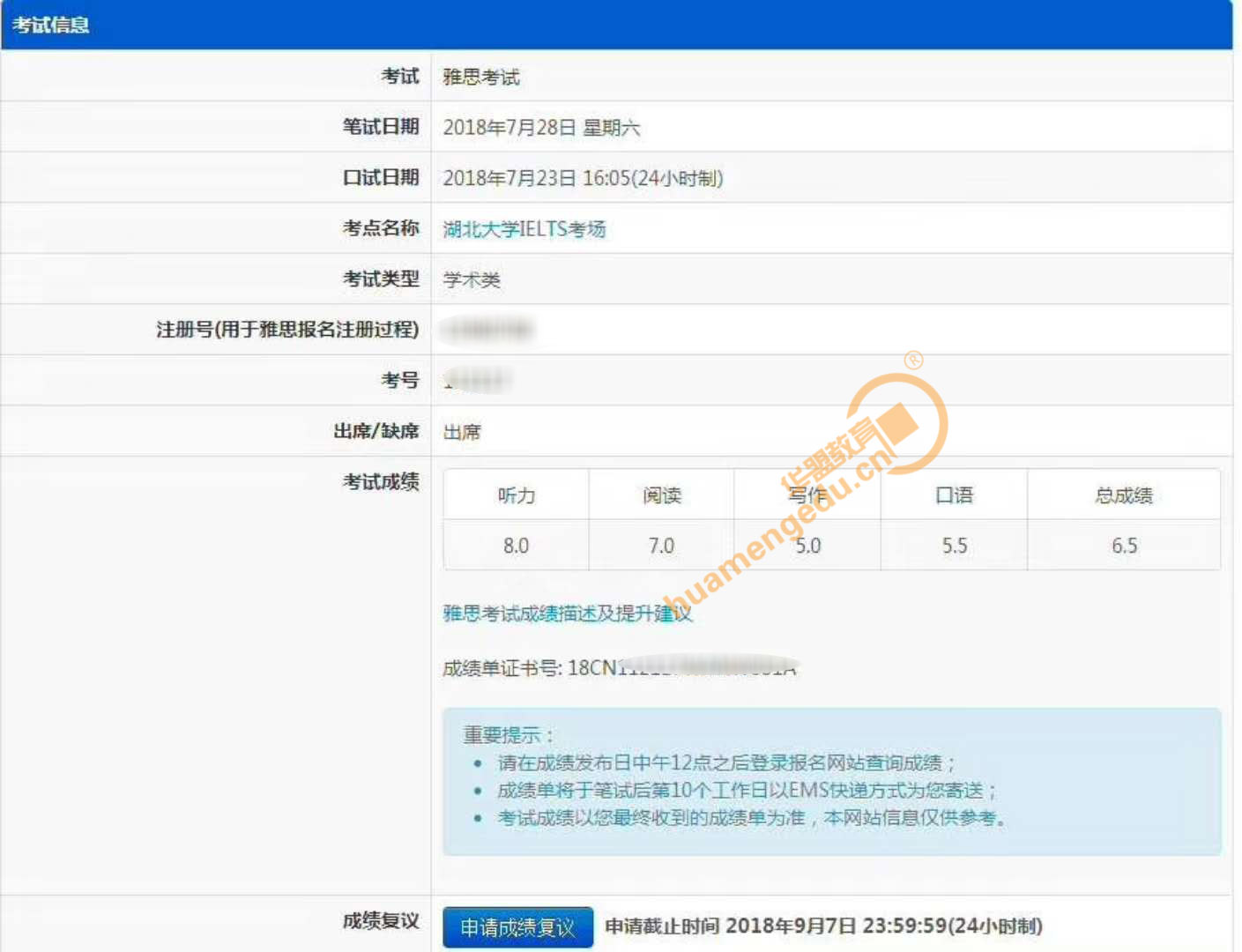Select the 考试信息 header title
The image size is (1242, 952).
51,25
